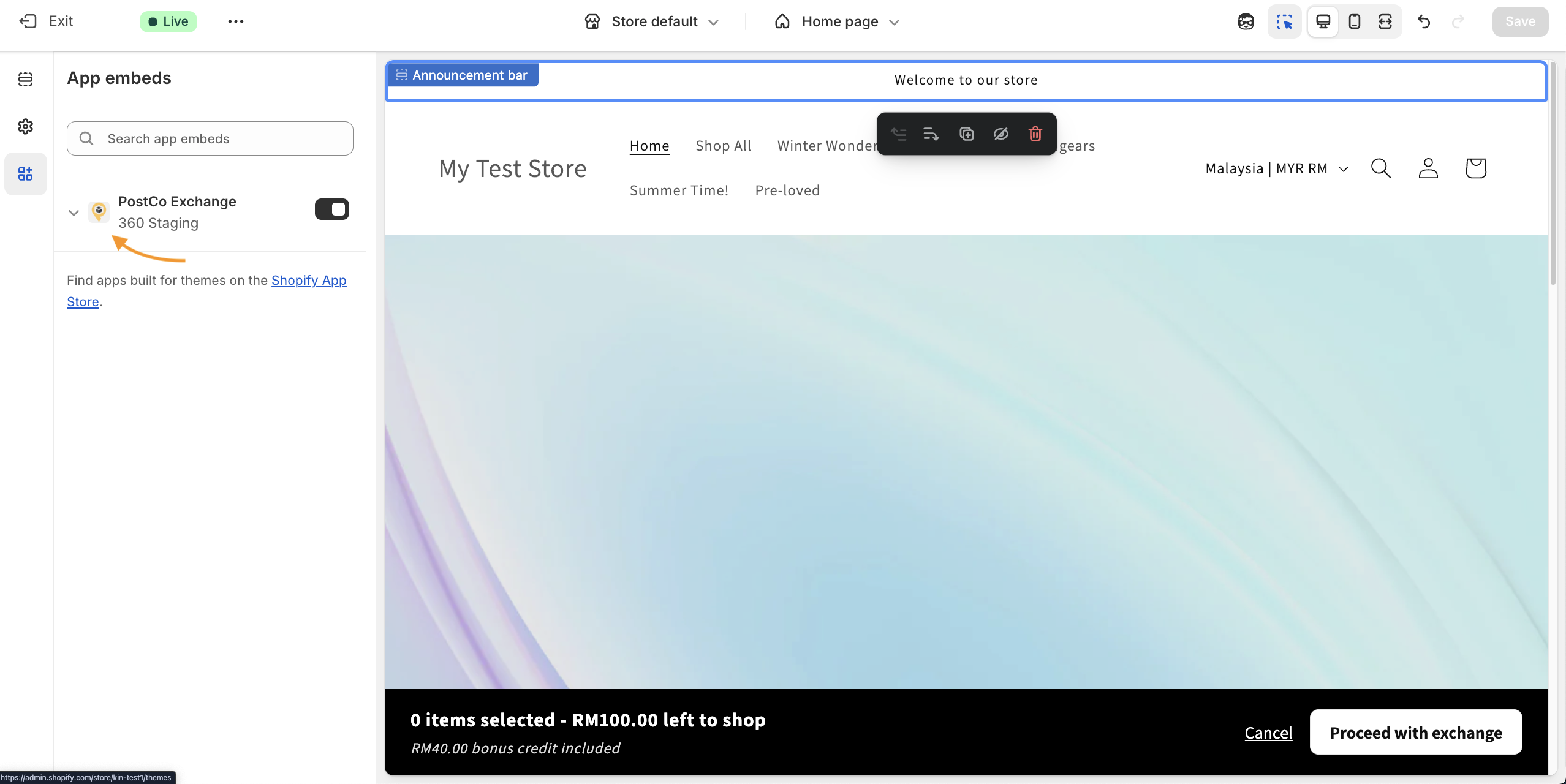The image size is (1566, 784).
Task: Move section up in floating toolbar
Action: [x=899, y=134]
